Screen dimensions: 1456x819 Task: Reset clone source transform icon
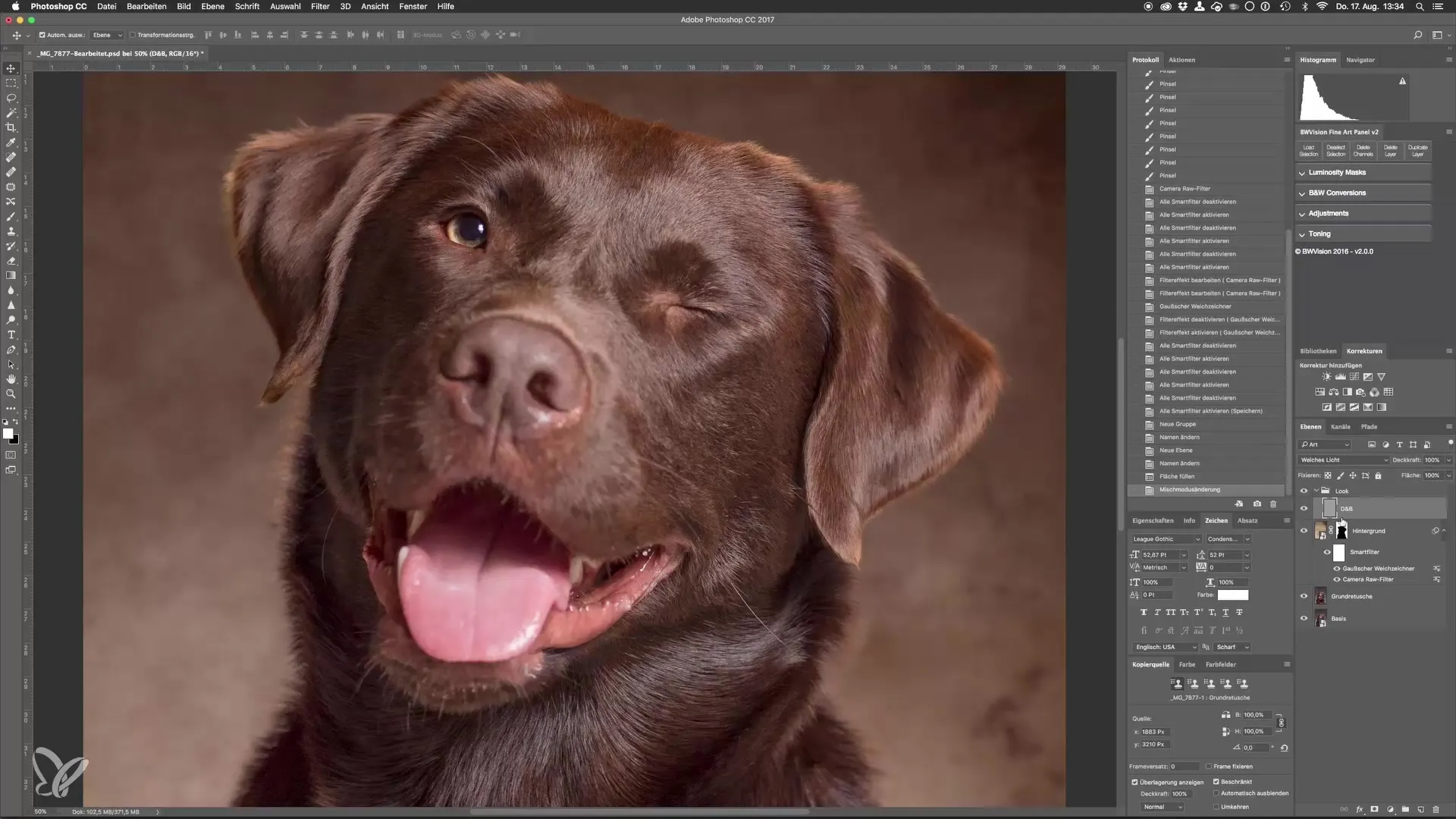(x=1284, y=748)
